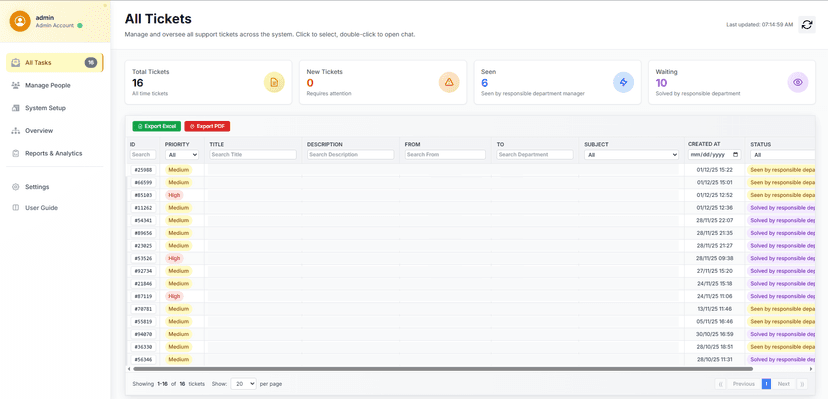Click the Search Department input
The image size is (828, 399).
535,155
